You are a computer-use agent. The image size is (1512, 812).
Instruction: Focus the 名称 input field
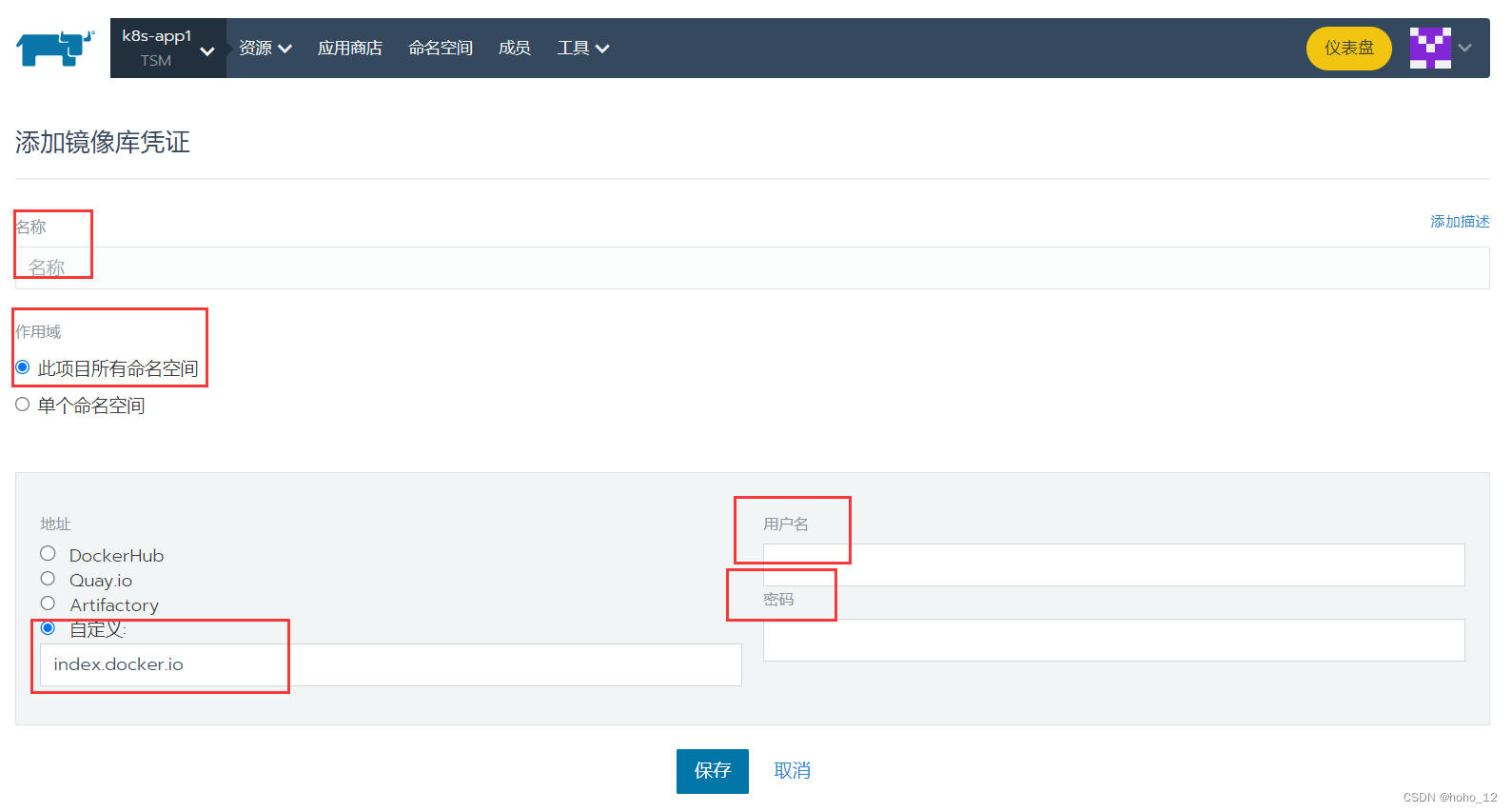click(x=753, y=267)
